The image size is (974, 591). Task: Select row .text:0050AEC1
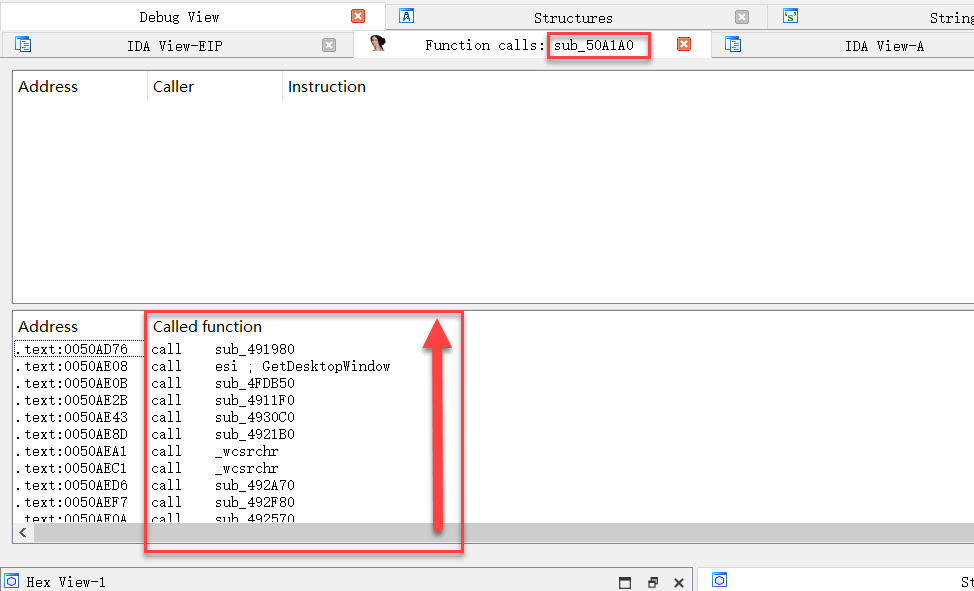71,468
